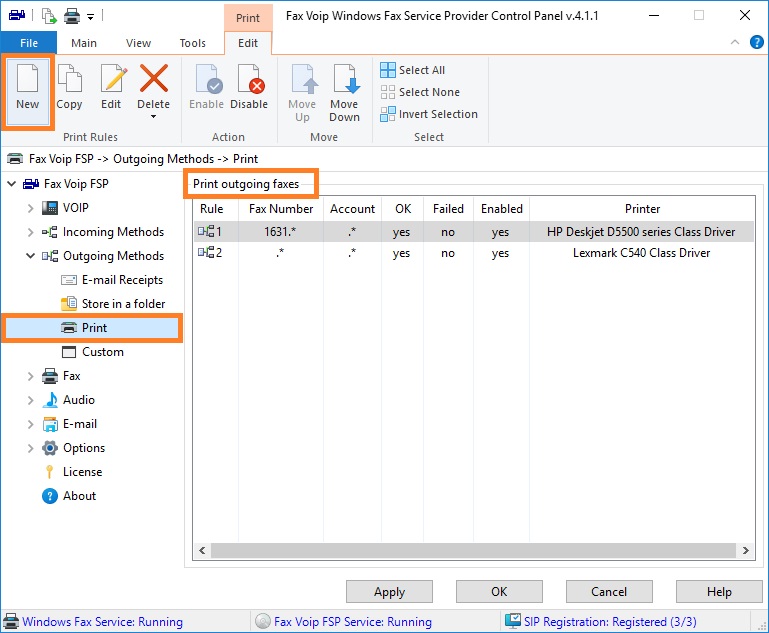769x633 pixels.
Task: Open Customize Quick Access Toolbar dropdown
Action: [91, 17]
